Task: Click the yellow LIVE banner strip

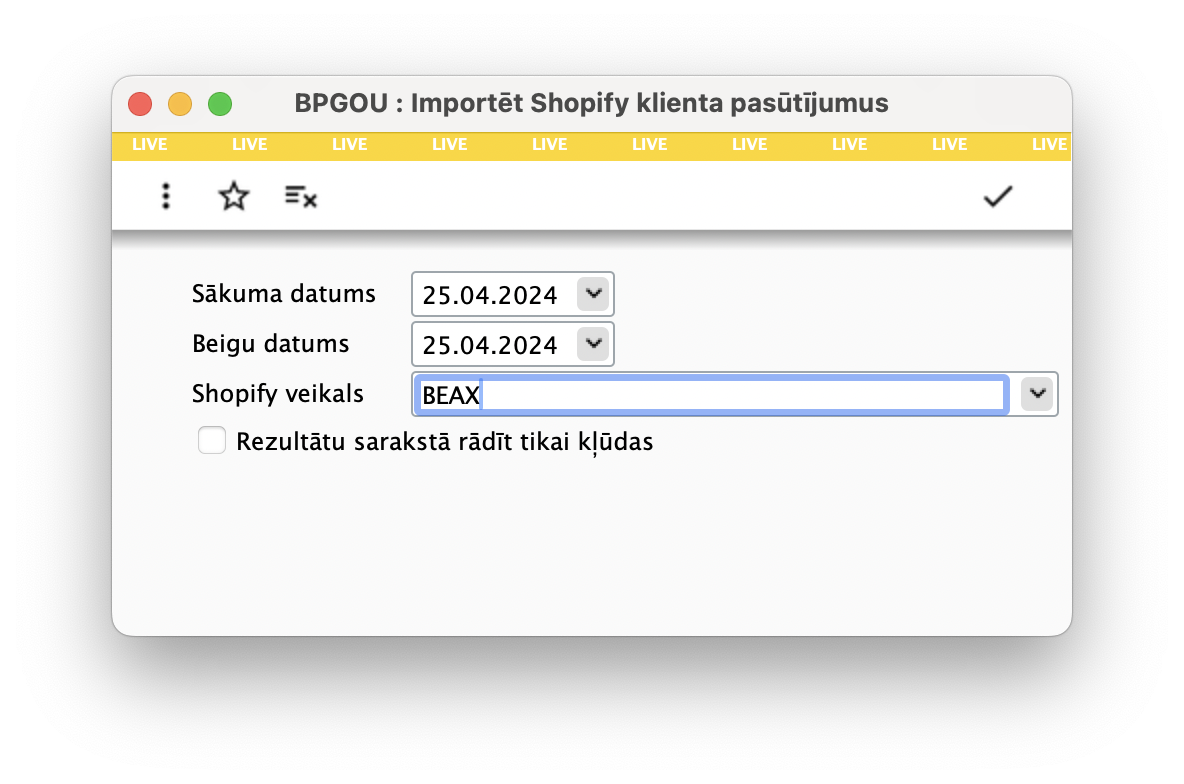Action: (x=591, y=144)
